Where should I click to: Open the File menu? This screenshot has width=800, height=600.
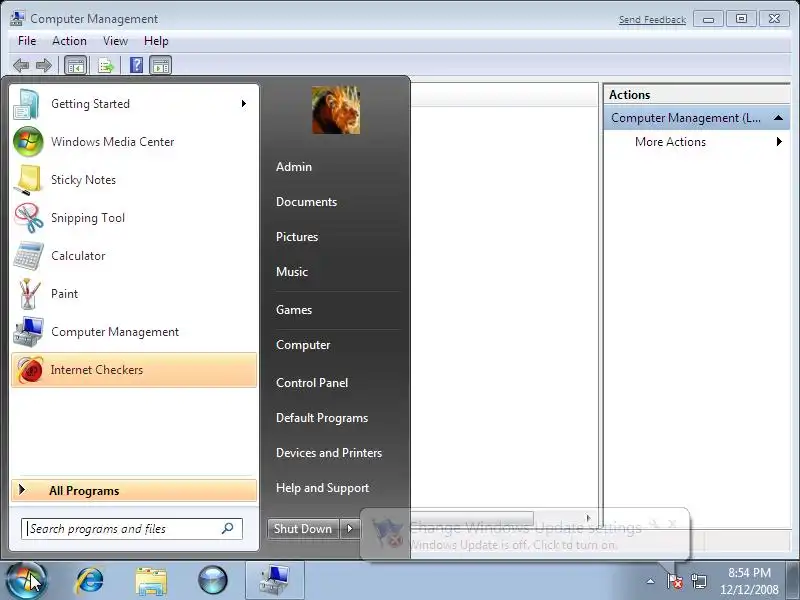click(x=27, y=41)
